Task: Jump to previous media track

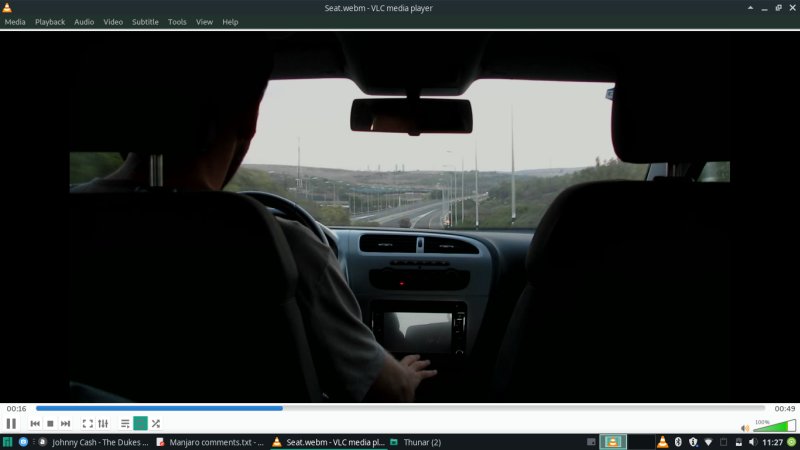Action: [x=35, y=423]
